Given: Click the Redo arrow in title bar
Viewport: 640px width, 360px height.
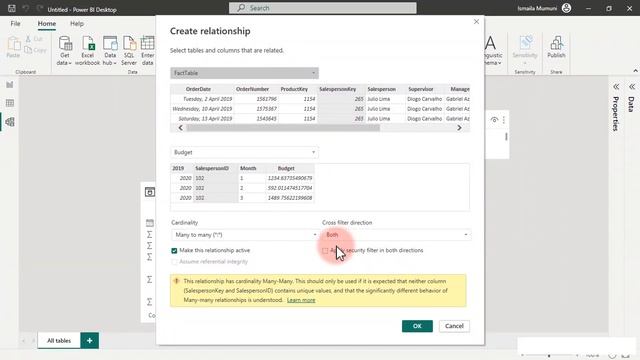Looking at the screenshot, I should [40, 8].
